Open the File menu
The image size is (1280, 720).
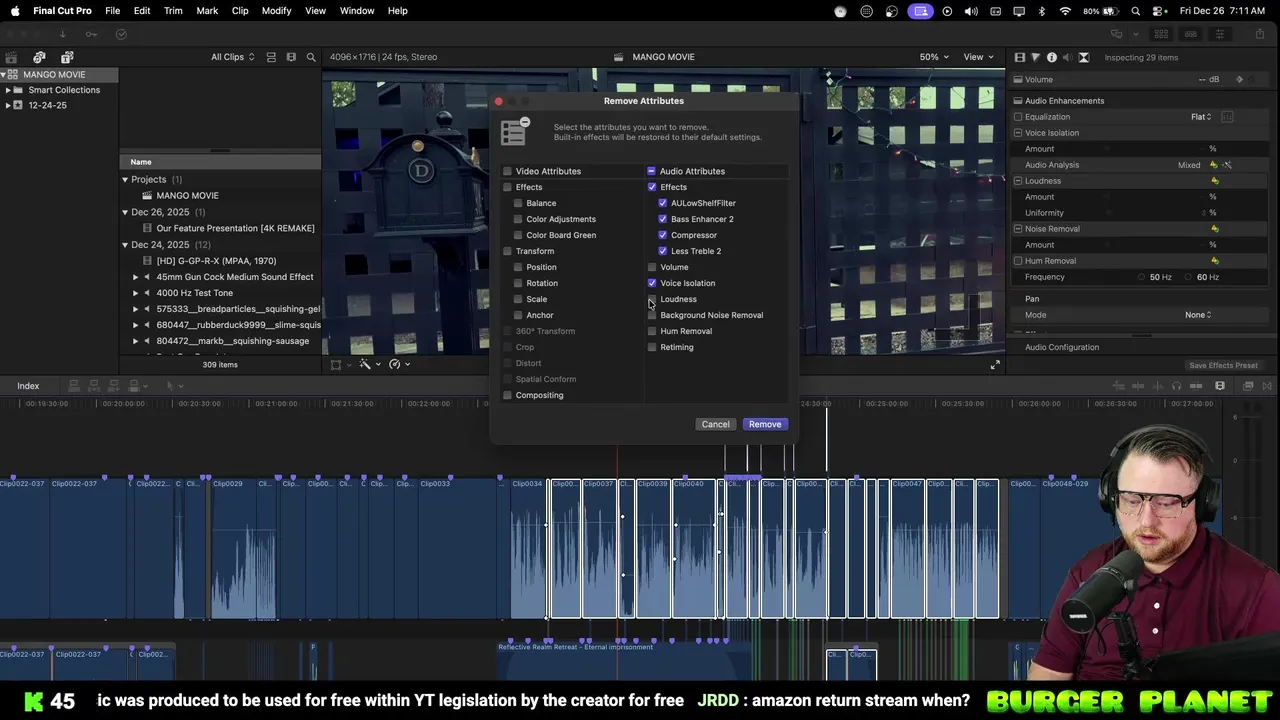[x=113, y=11]
